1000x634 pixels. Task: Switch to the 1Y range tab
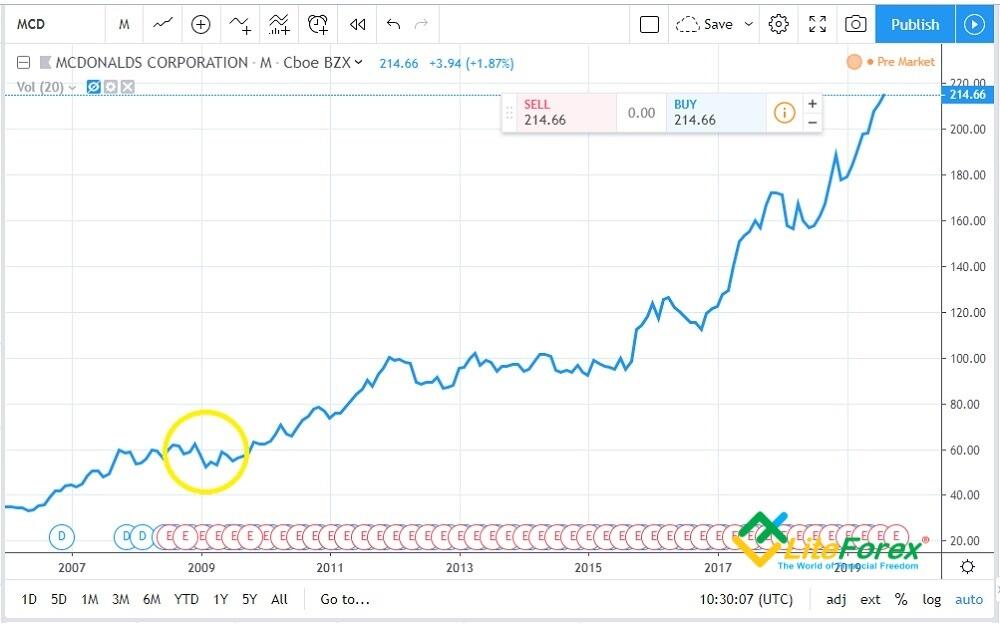(x=220, y=599)
